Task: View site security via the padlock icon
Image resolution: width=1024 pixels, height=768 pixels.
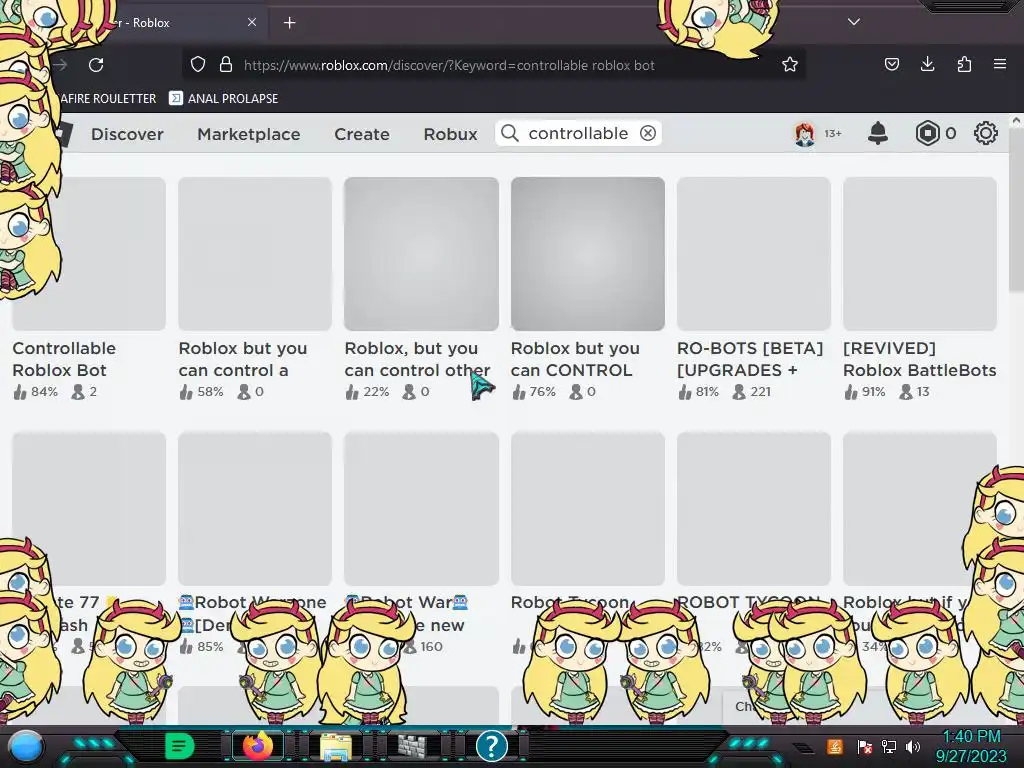Action: pyautogui.click(x=226, y=64)
